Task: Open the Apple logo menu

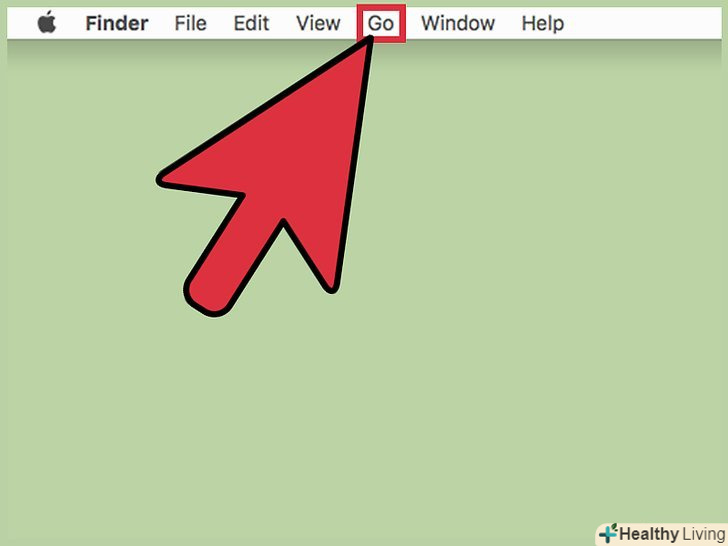Action: pyautogui.click(x=46, y=23)
